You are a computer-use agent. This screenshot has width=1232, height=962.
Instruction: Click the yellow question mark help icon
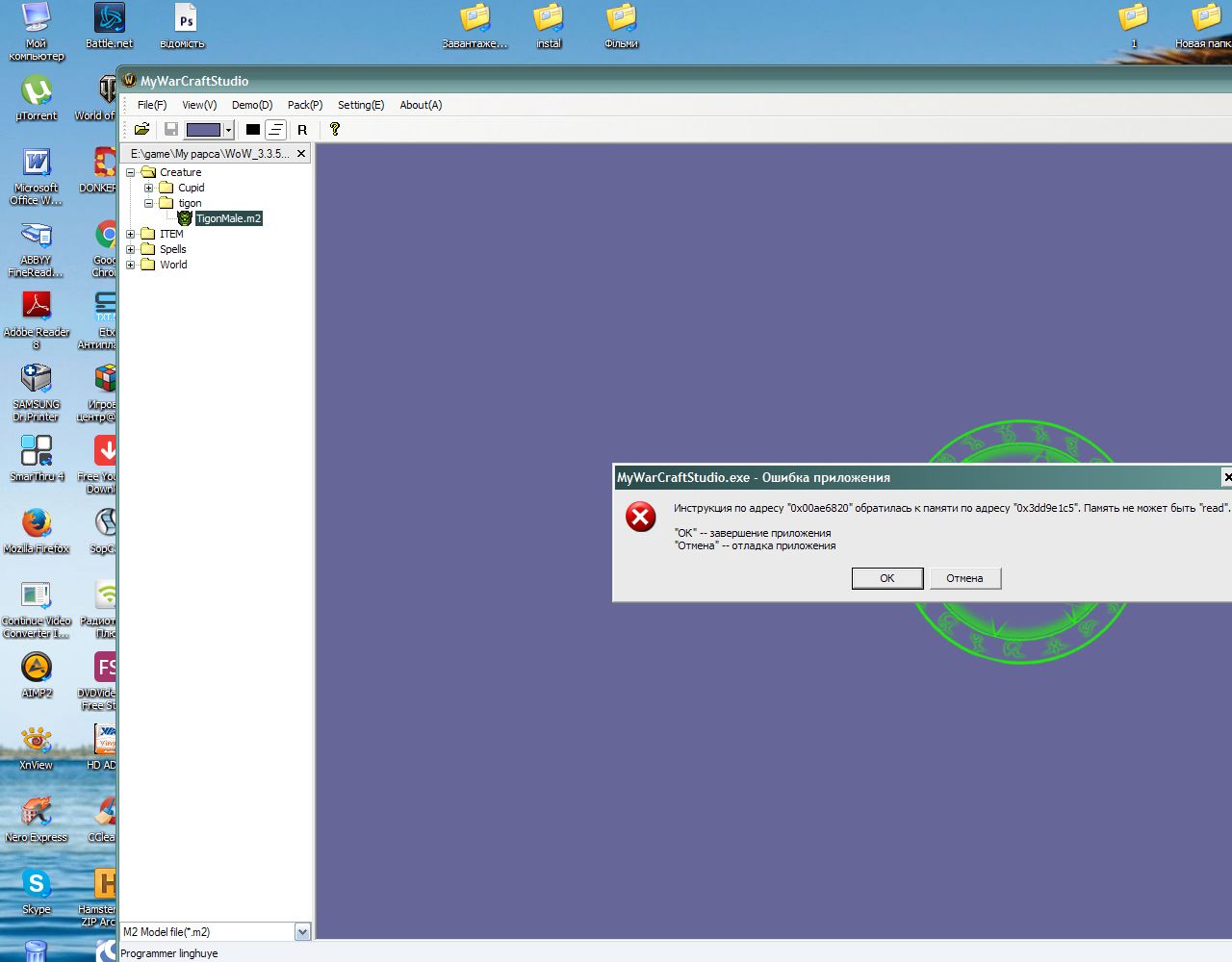pyautogui.click(x=335, y=129)
